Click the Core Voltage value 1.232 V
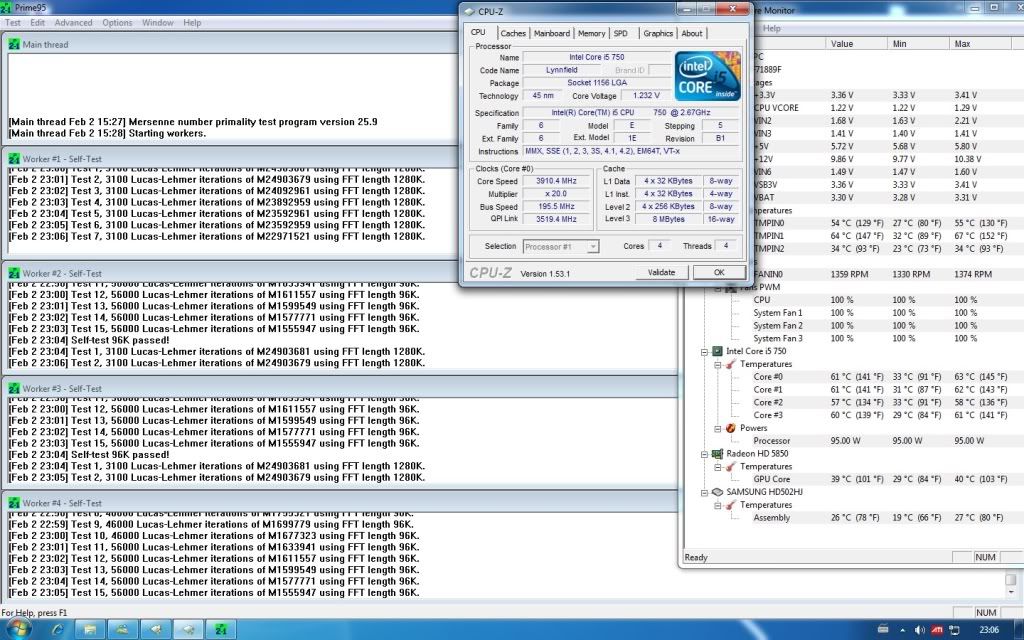 pos(646,95)
